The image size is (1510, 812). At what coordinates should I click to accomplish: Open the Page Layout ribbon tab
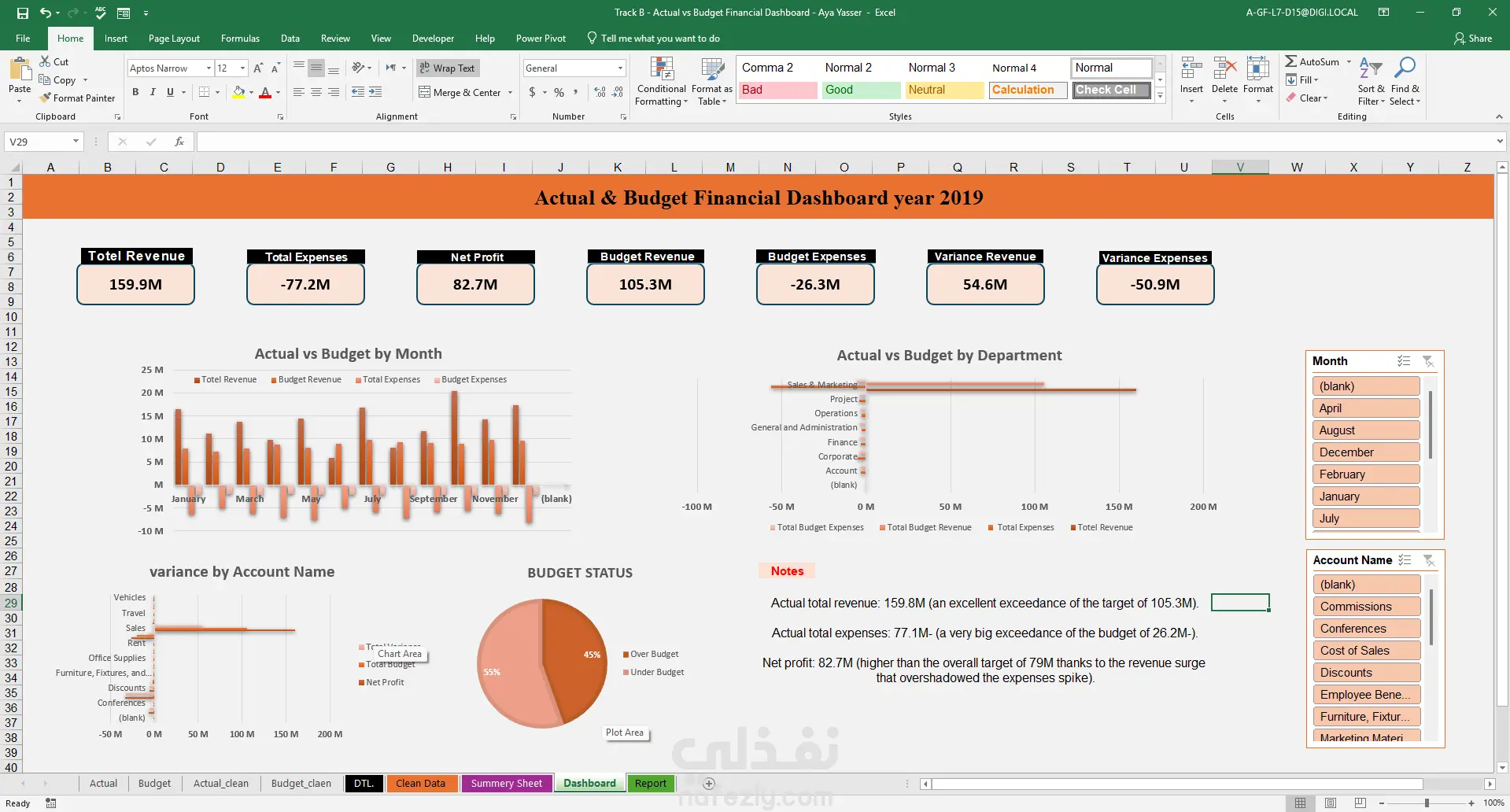174,38
